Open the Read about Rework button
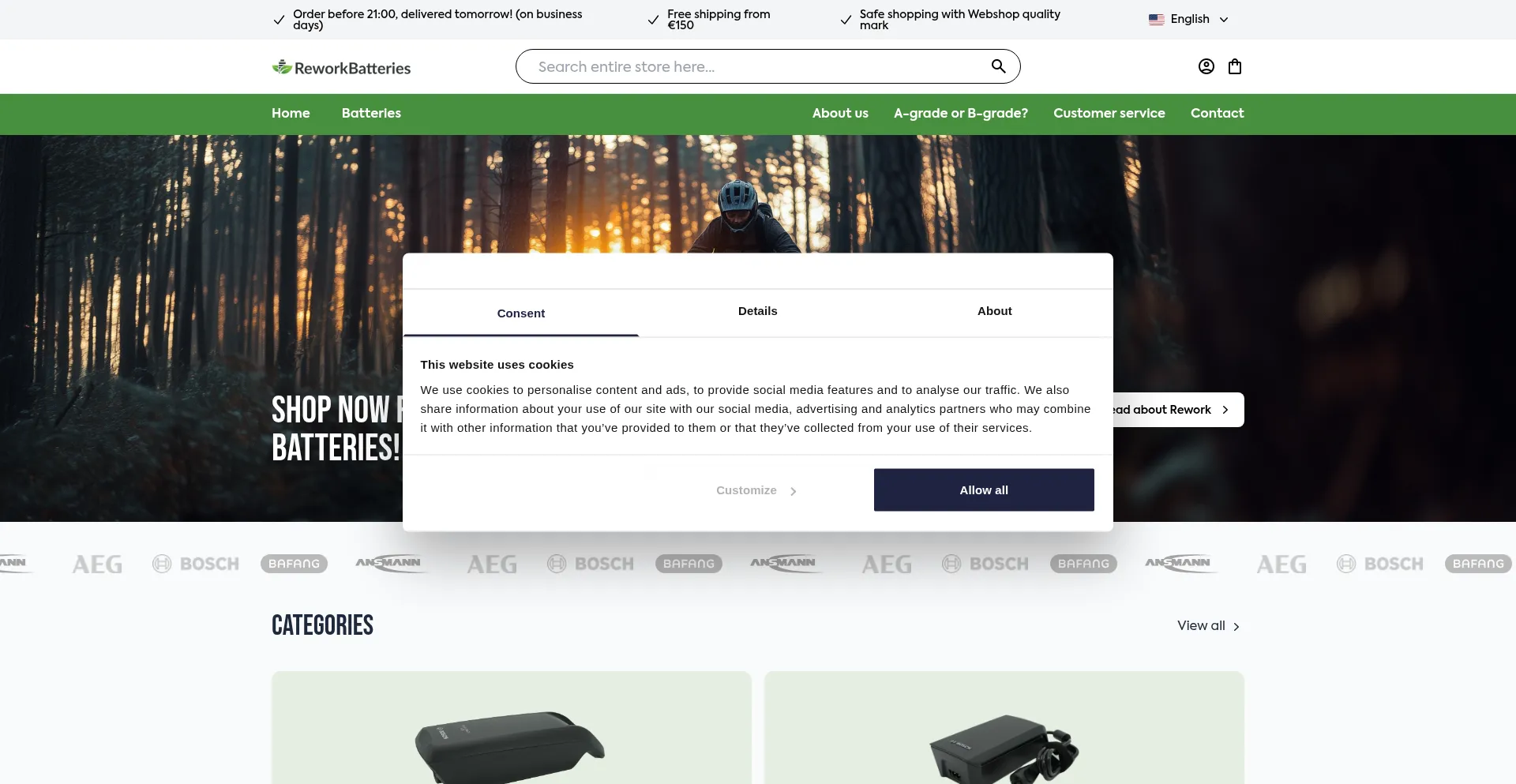 (x=1178, y=410)
